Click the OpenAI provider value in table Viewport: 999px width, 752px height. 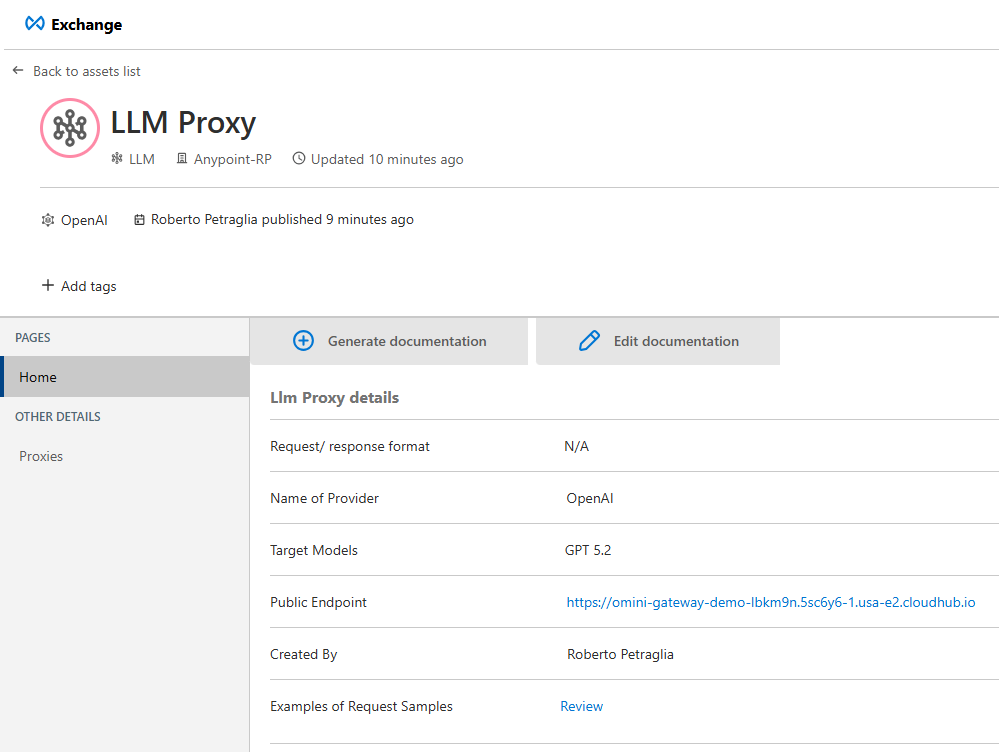pos(590,498)
